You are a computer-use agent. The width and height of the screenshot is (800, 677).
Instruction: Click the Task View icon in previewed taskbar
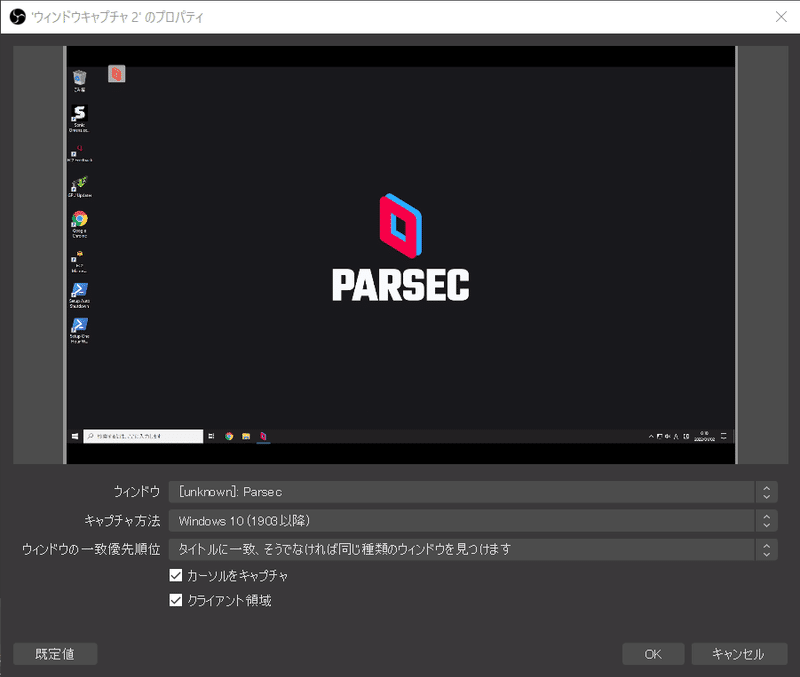pos(211,436)
